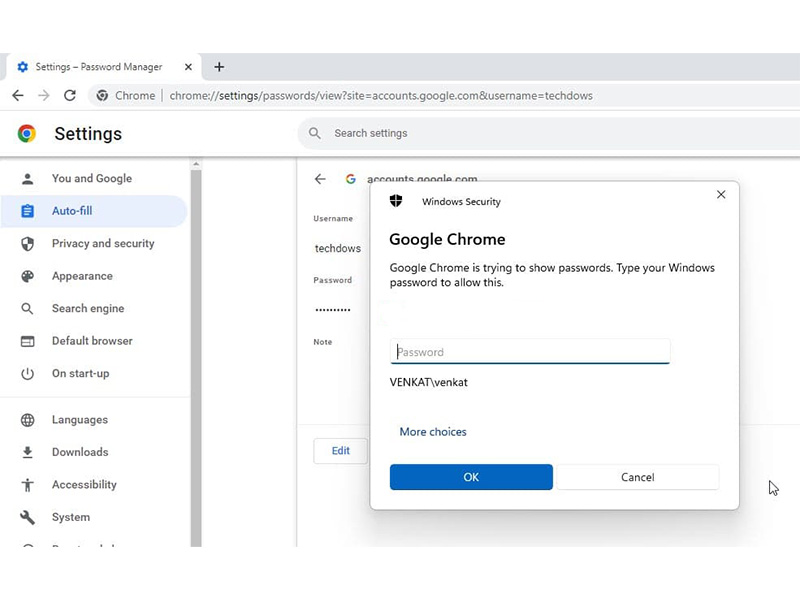Viewport: 800px width, 600px height.
Task: Click the sidebar vertical scrollbar
Action: (196, 357)
